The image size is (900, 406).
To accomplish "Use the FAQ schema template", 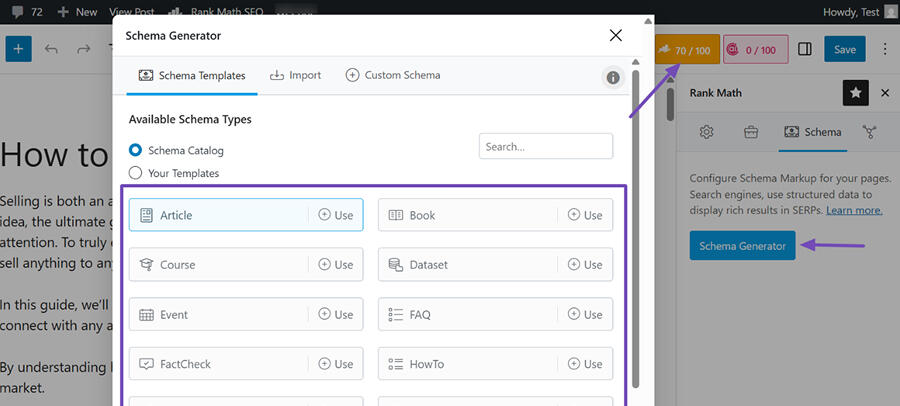I will [585, 314].
